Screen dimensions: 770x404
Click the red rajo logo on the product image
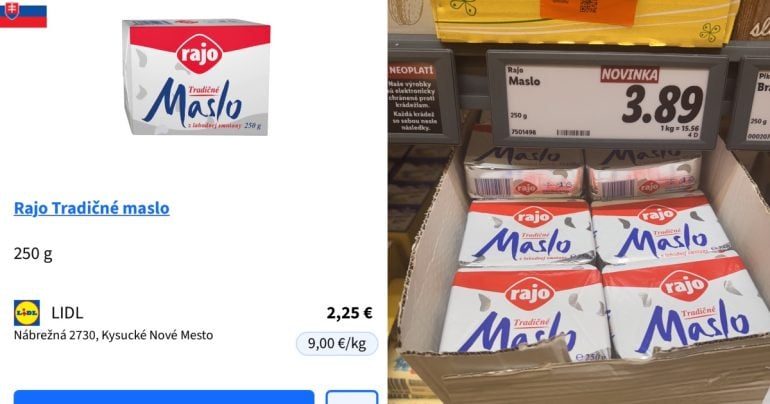199,54
